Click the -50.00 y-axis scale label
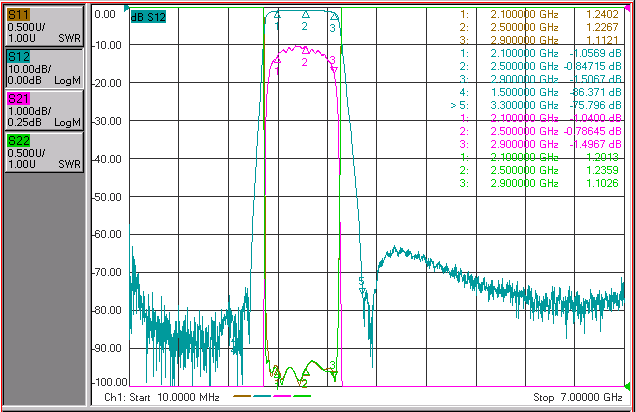Screen dimensions: 636x412 pyautogui.click(x=107, y=197)
